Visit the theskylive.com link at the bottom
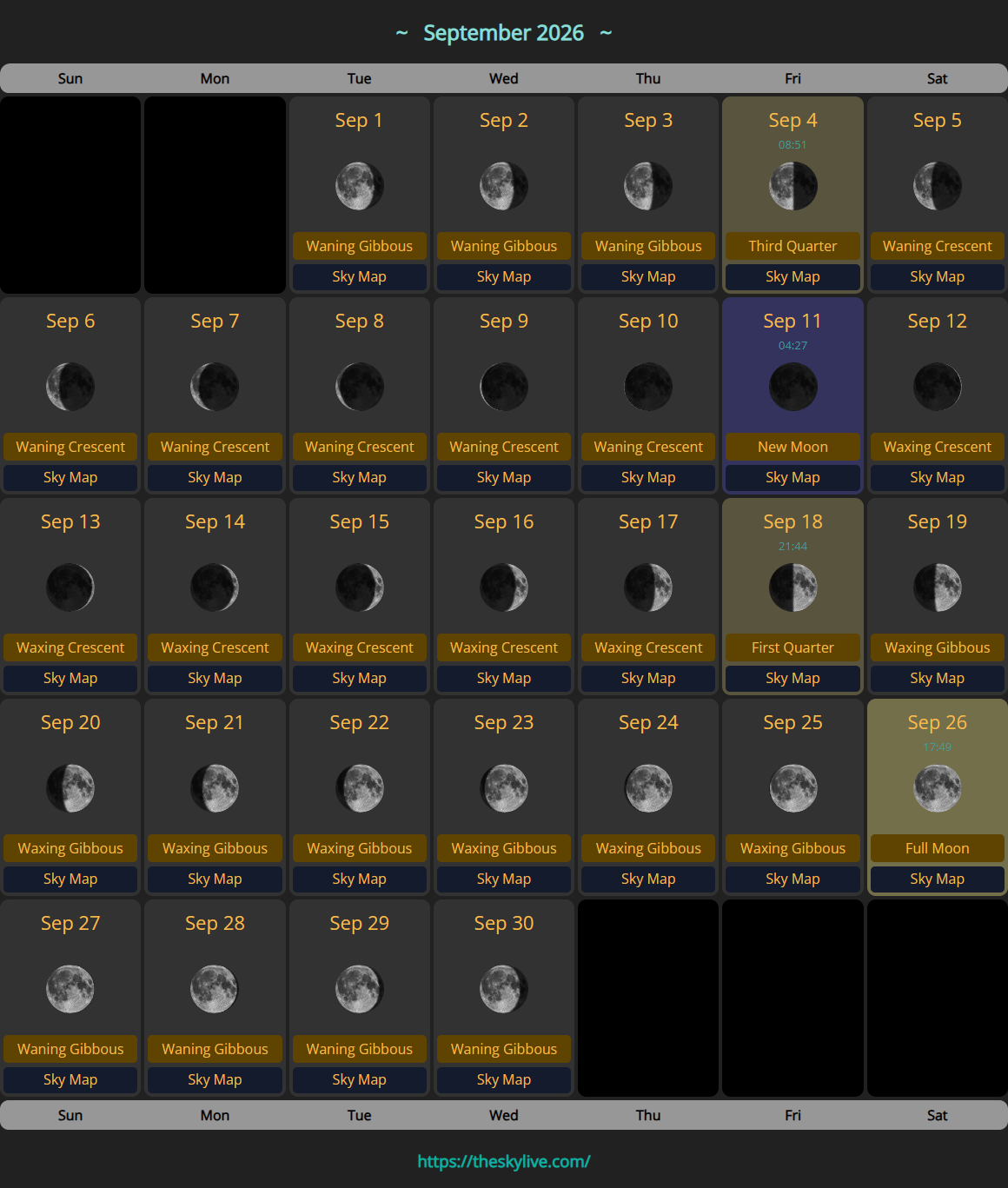 coord(504,1160)
